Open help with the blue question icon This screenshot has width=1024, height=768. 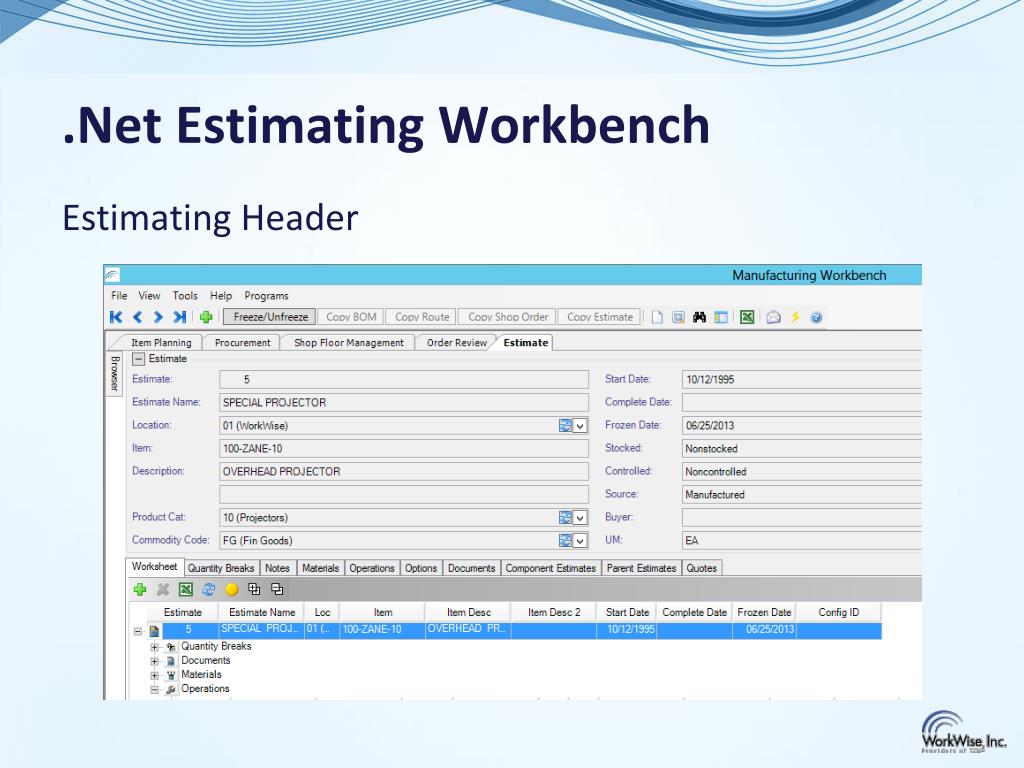pos(816,317)
